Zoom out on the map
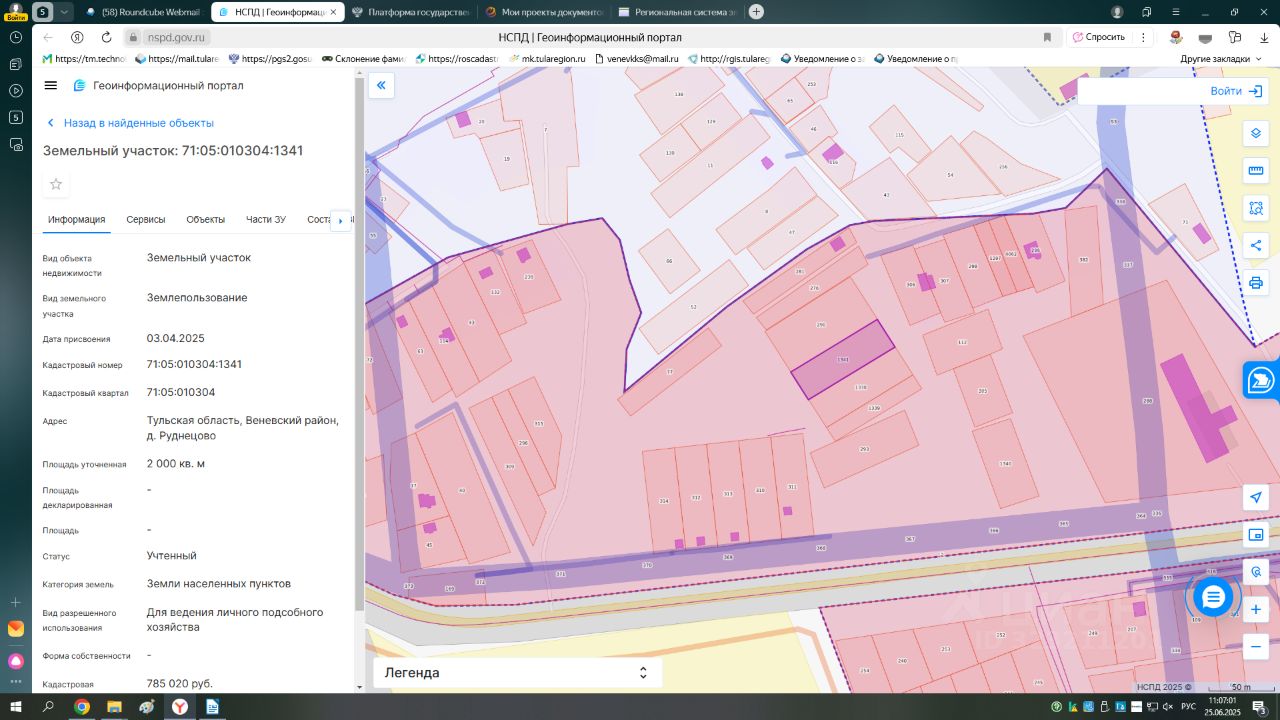 click(x=1256, y=647)
